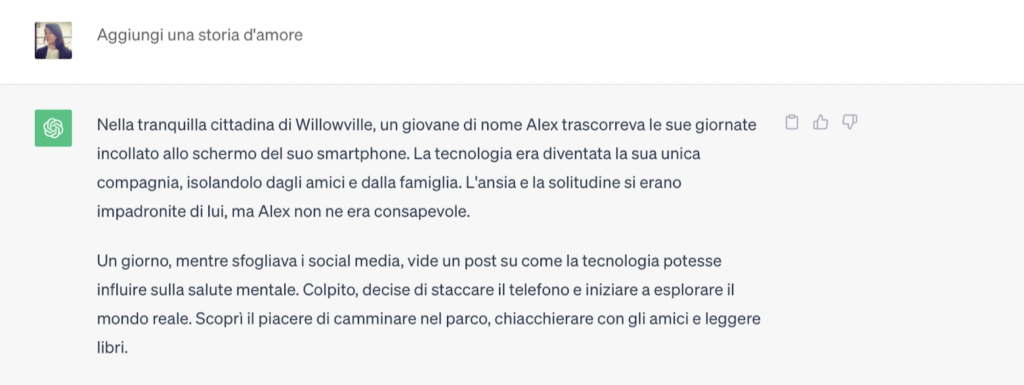Click the word "Willowville" in the story
Image resolution: width=1024 pixels, height=385 pixels.
(x=334, y=125)
